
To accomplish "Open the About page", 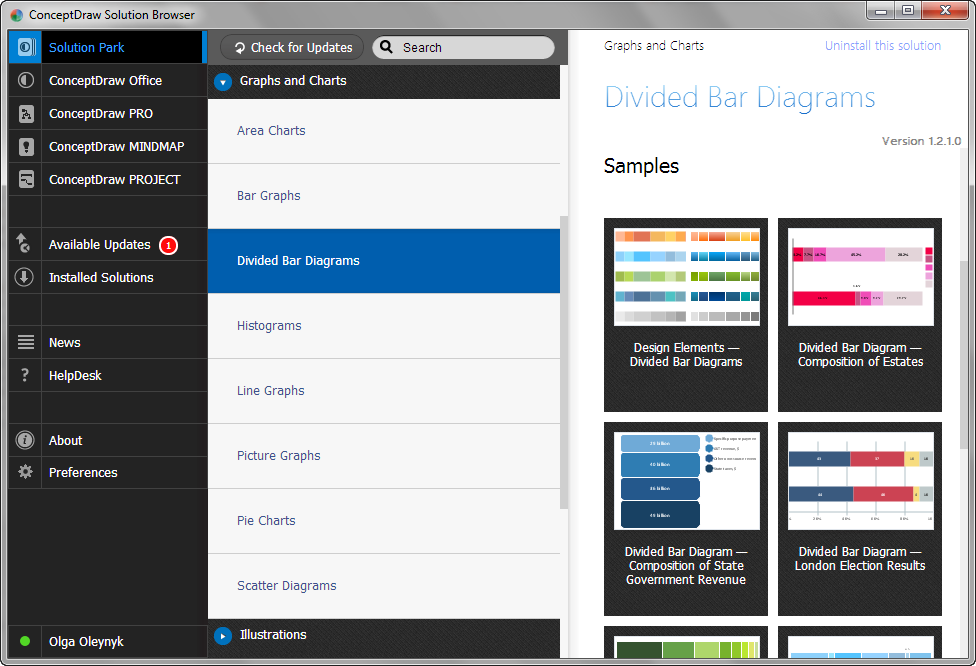I will 108,440.
